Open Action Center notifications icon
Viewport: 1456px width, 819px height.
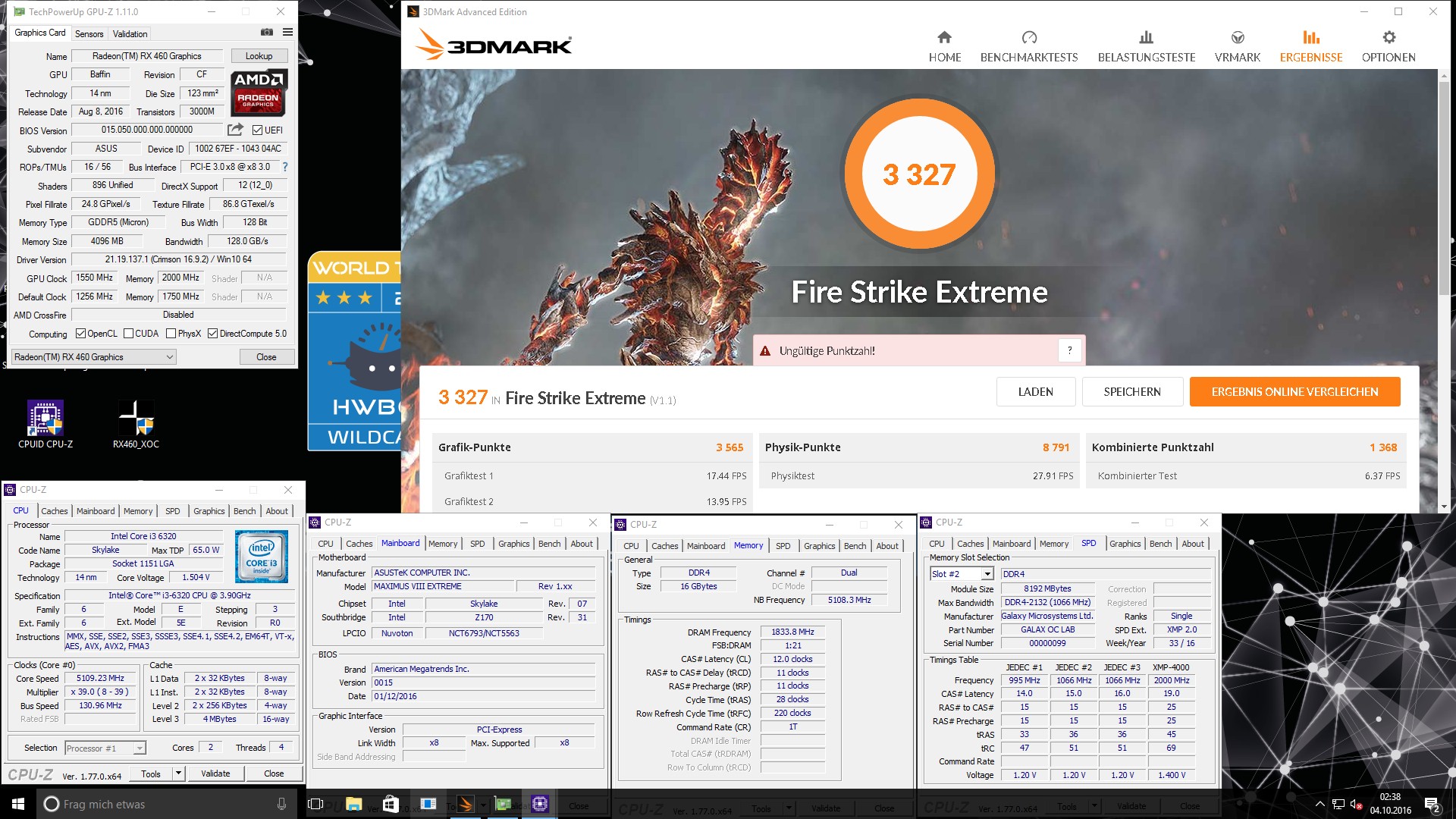click(x=1432, y=804)
